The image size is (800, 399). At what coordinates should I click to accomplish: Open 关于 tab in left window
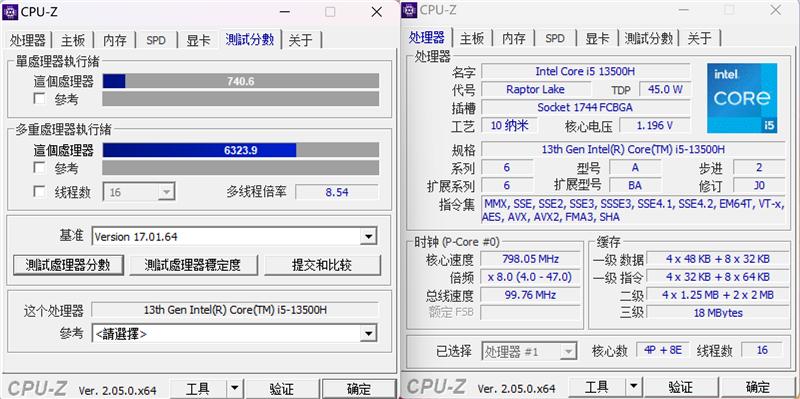tap(300, 40)
